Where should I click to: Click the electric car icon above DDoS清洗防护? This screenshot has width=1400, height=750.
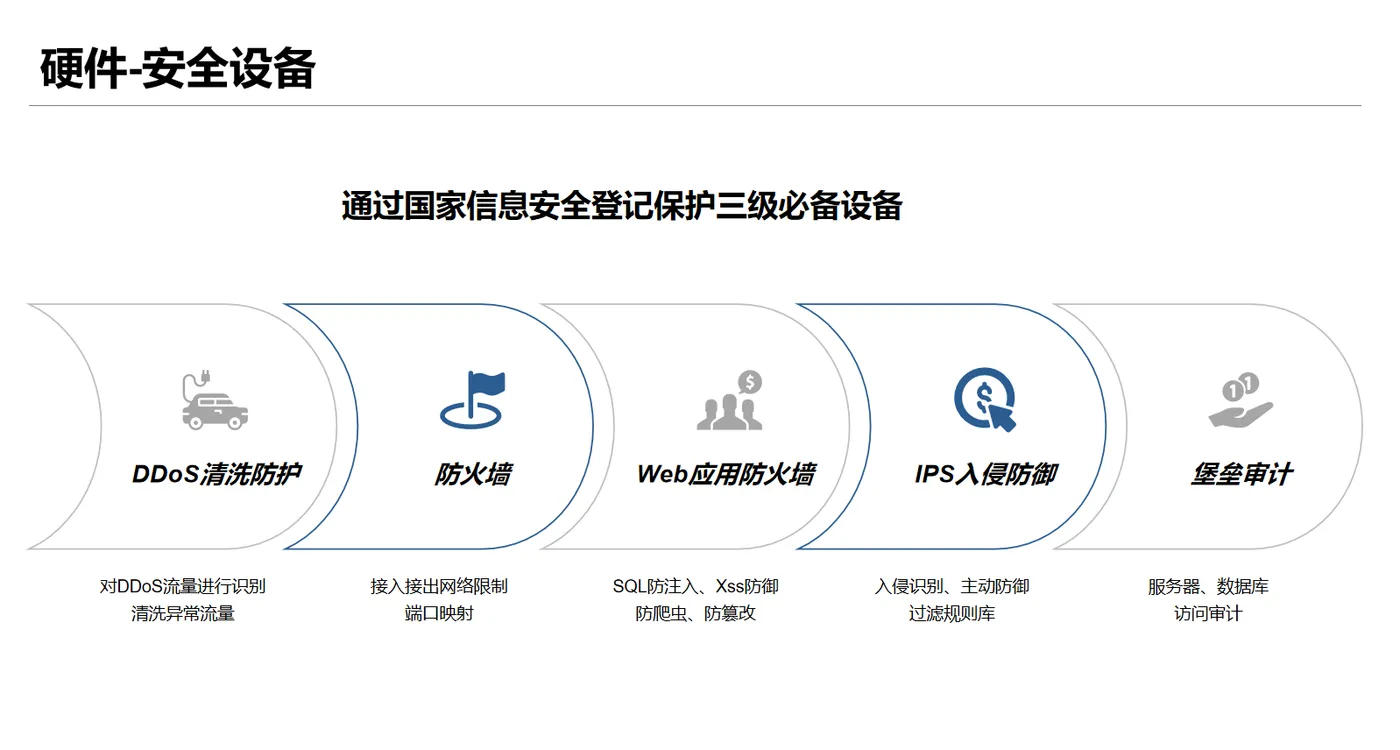point(215,401)
